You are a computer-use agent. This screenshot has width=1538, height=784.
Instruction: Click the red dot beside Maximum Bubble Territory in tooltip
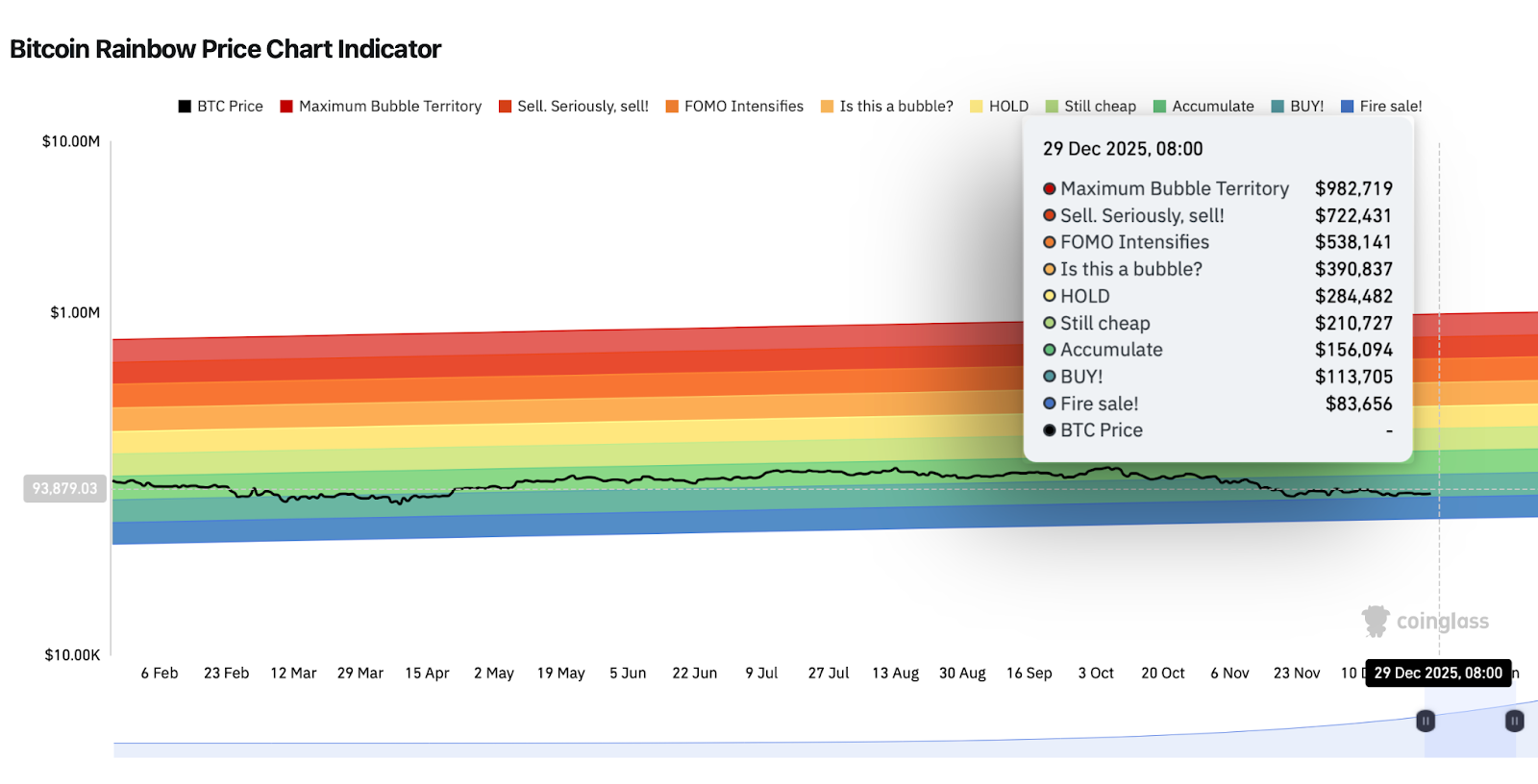pyautogui.click(x=1050, y=189)
